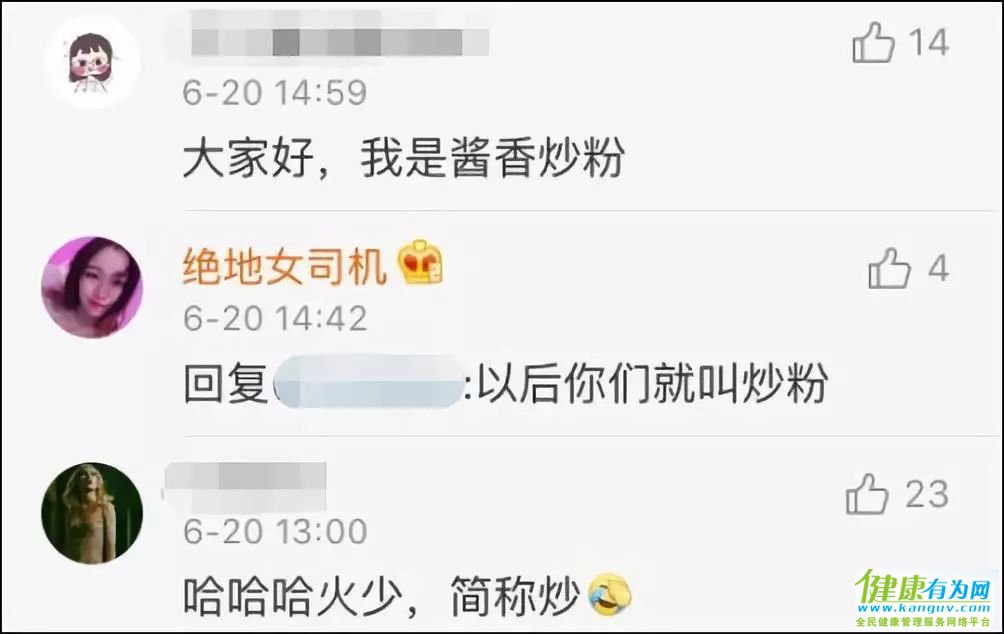The height and width of the screenshot is (634, 1004).
Task: Like the comment with 23 thumbs-up
Action: (867, 494)
